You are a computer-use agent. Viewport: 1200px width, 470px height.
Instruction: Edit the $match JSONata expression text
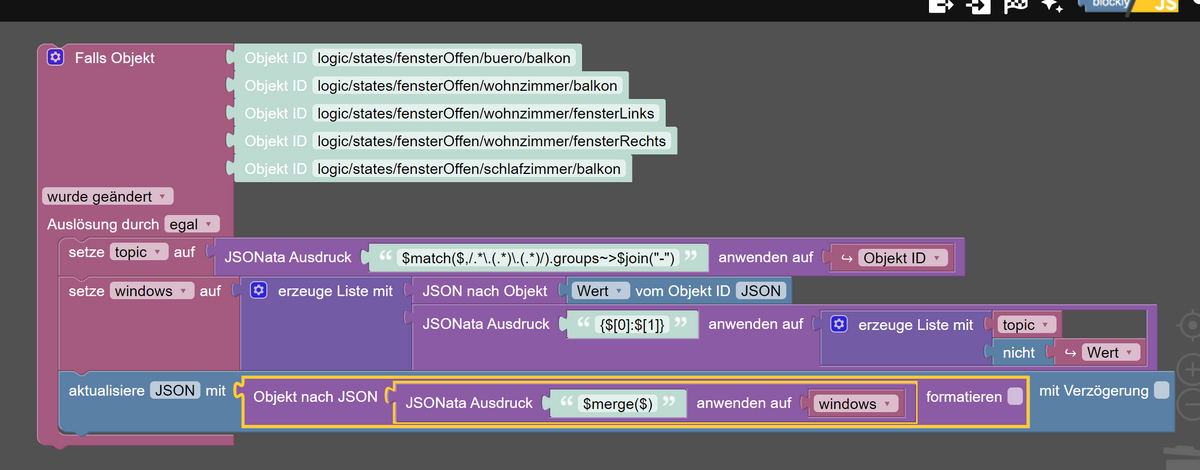pos(538,258)
